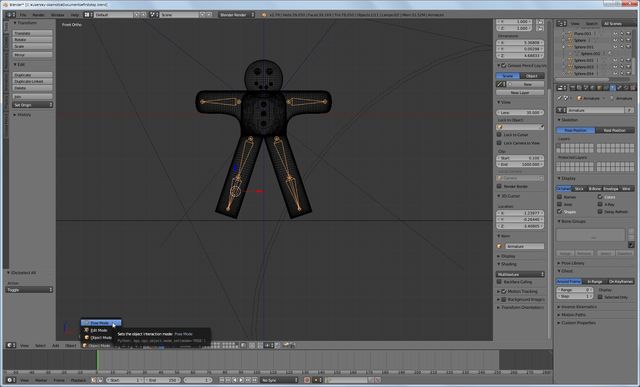
Task: Open the Object properties tab icon
Action: pyautogui.click(x=599, y=87)
